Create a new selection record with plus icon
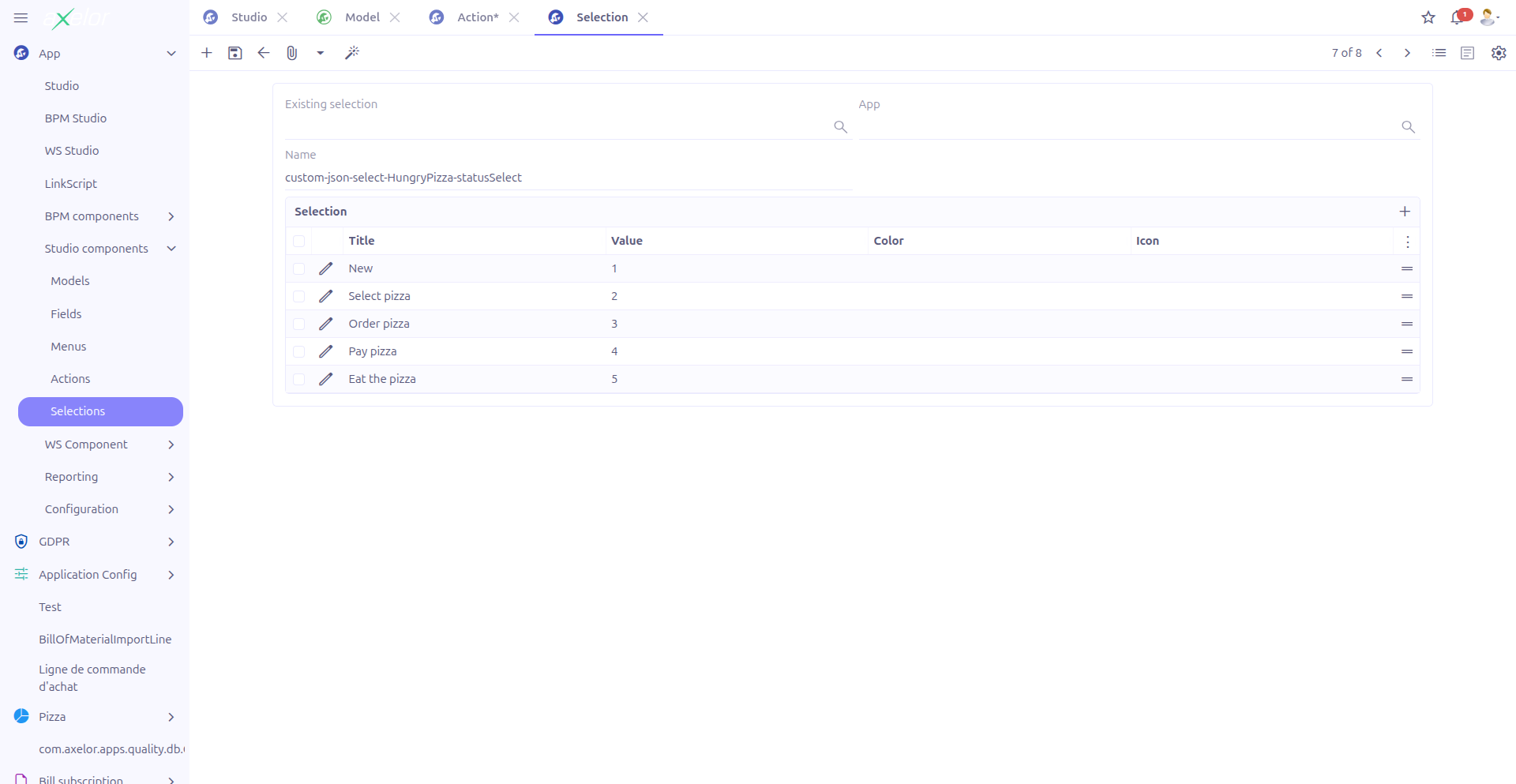This screenshot has height=784, width=1516. (x=207, y=53)
